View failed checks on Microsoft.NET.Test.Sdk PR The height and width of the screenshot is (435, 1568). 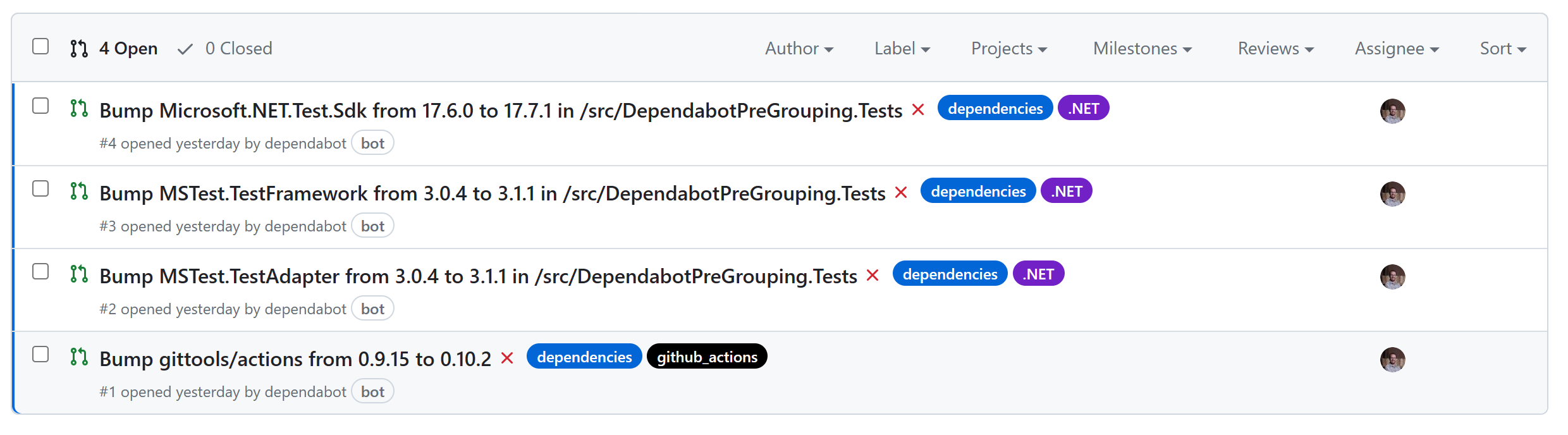[919, 110]
